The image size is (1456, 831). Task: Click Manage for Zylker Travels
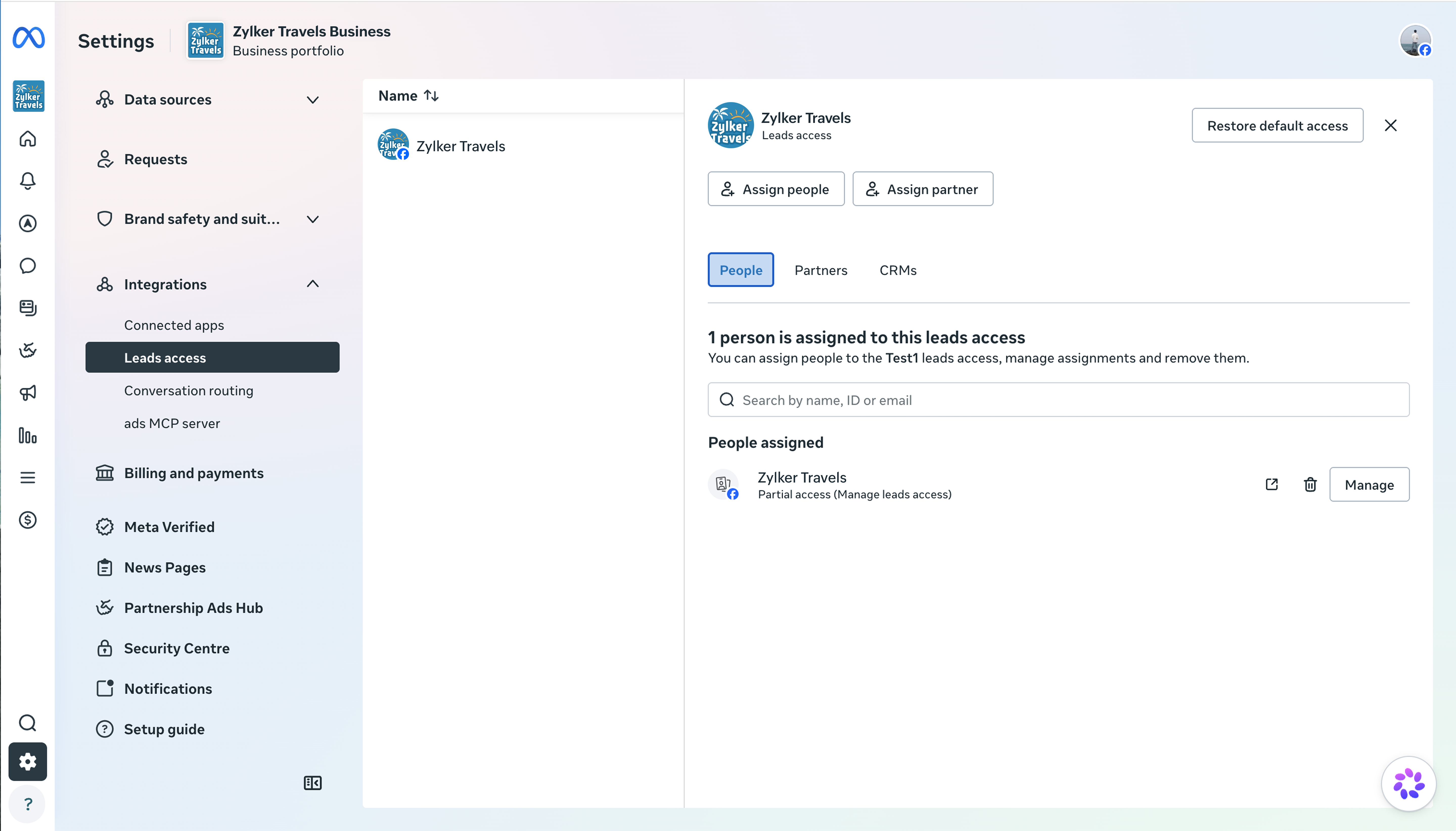(1369, 485)
